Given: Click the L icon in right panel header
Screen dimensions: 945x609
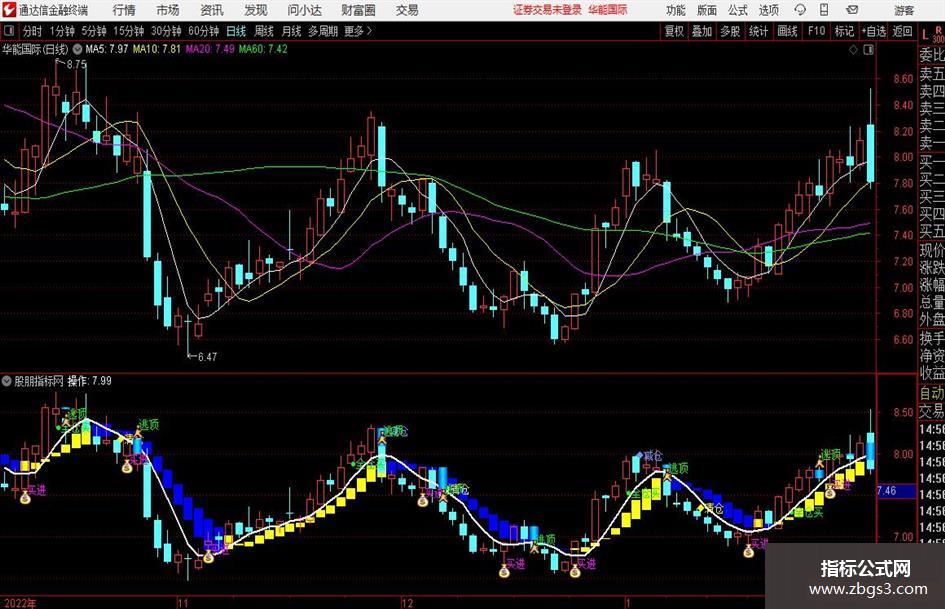Looking at the screenshot, I should [x=925, y=36].
